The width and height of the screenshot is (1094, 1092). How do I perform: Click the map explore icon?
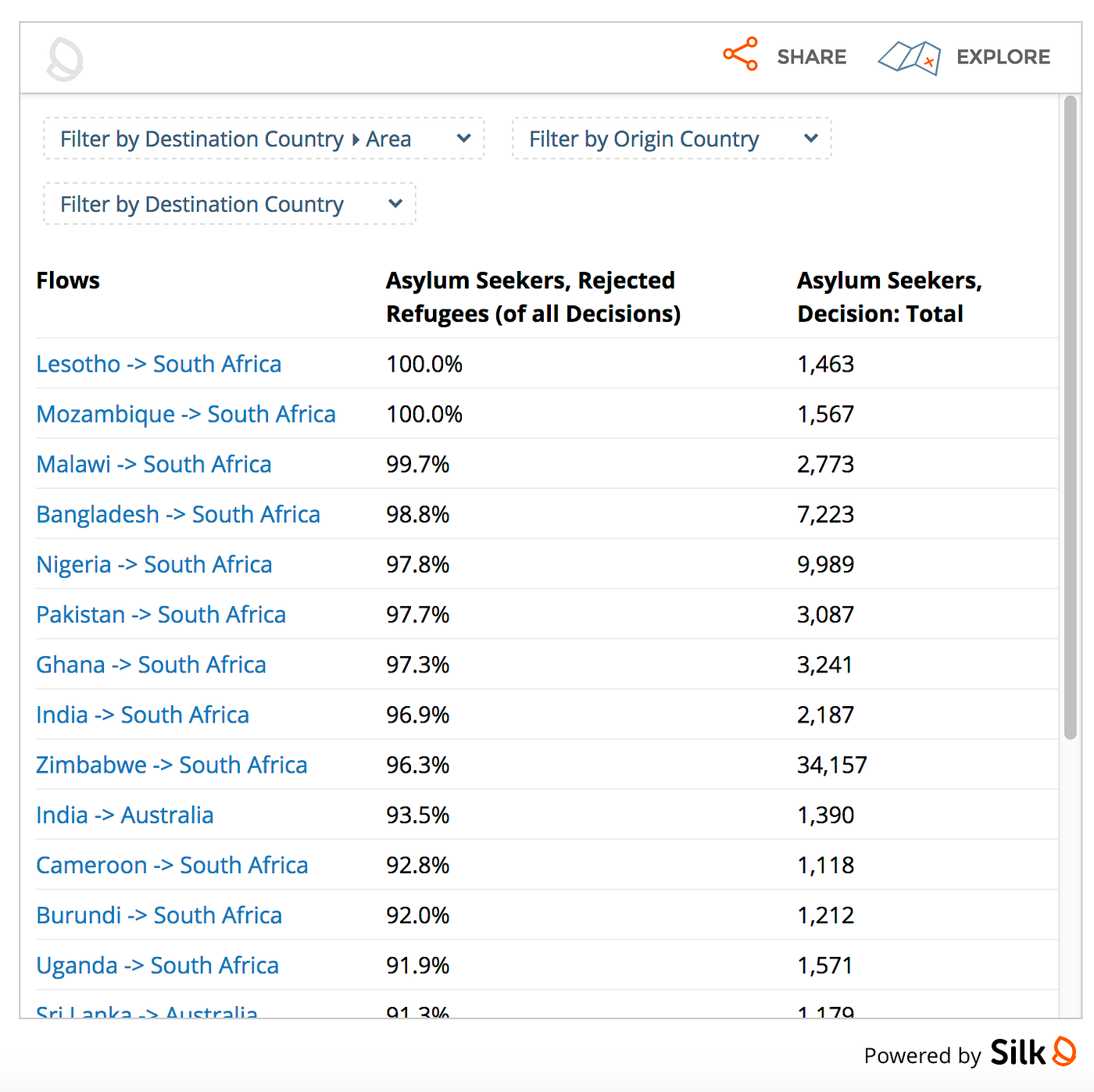908,57
